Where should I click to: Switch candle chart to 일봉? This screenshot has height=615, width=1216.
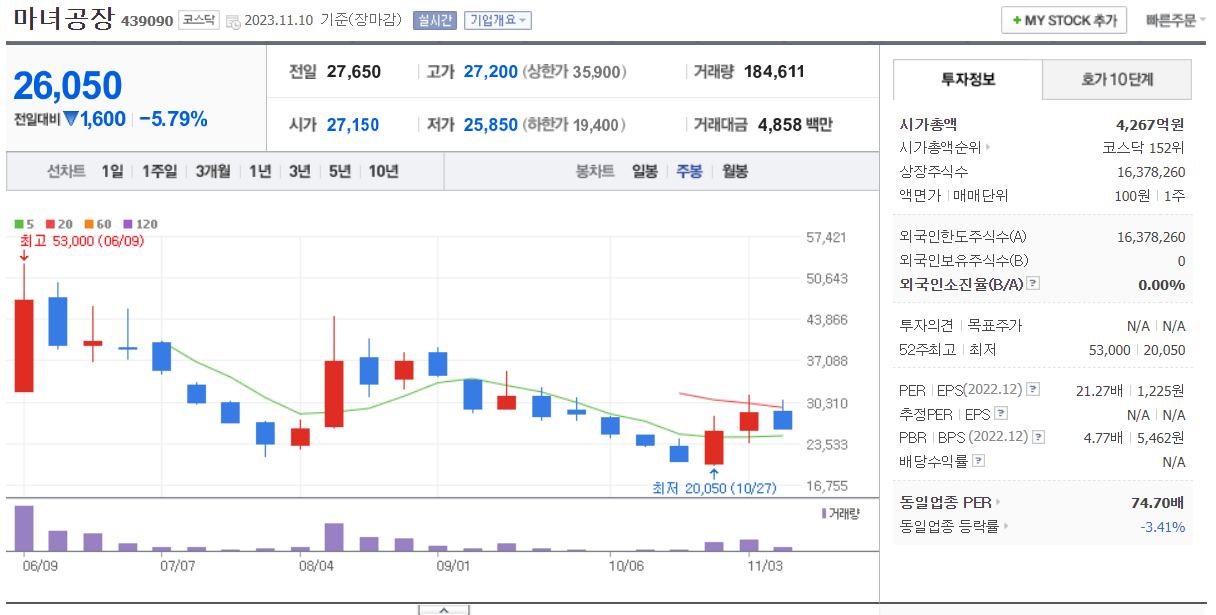pos(645,171)
